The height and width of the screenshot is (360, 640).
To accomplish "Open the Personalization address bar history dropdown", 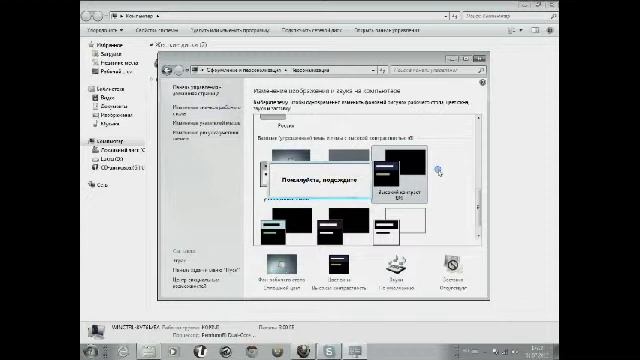I will click(373, 70).
